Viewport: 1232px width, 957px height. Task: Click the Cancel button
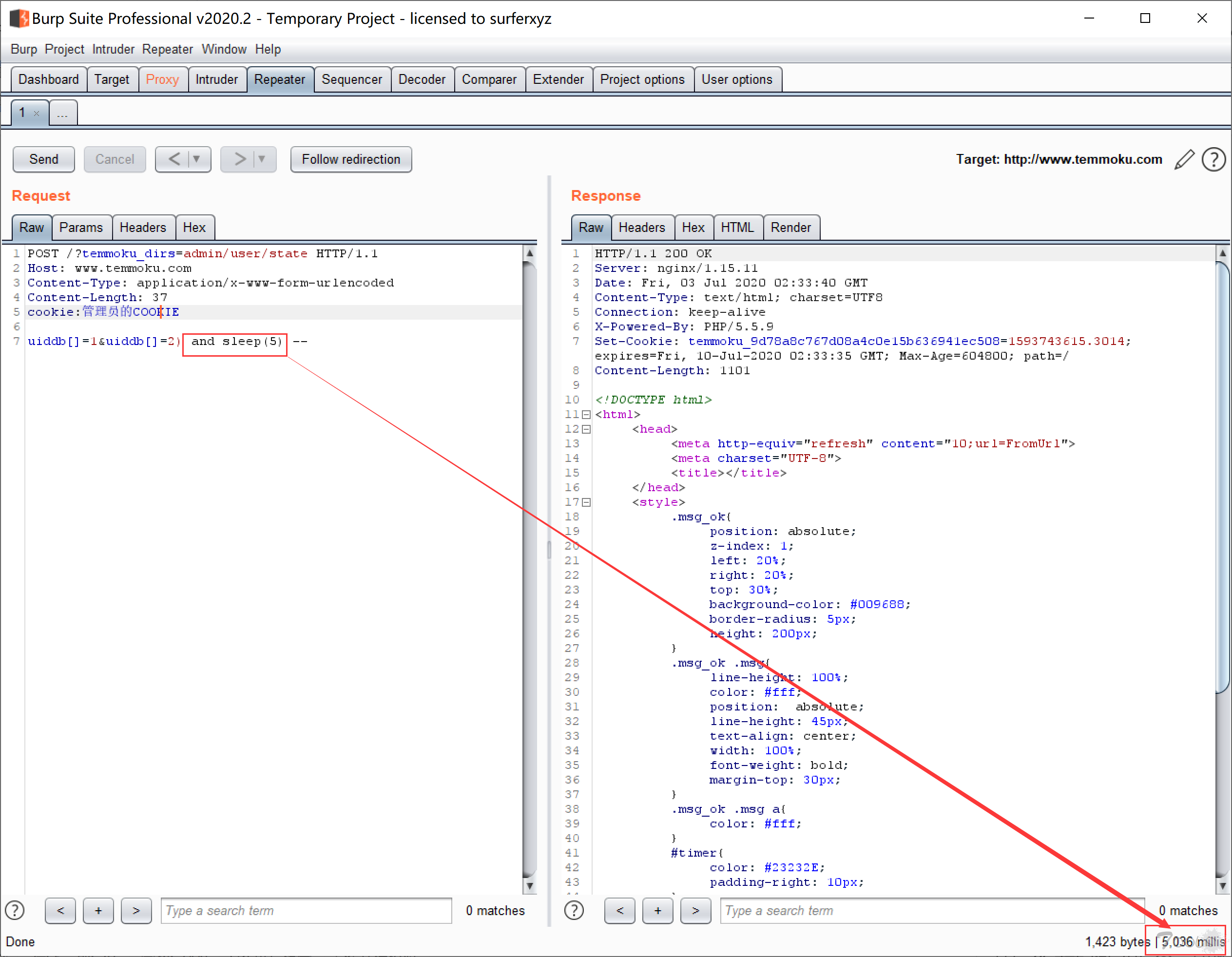coord(115,160)
